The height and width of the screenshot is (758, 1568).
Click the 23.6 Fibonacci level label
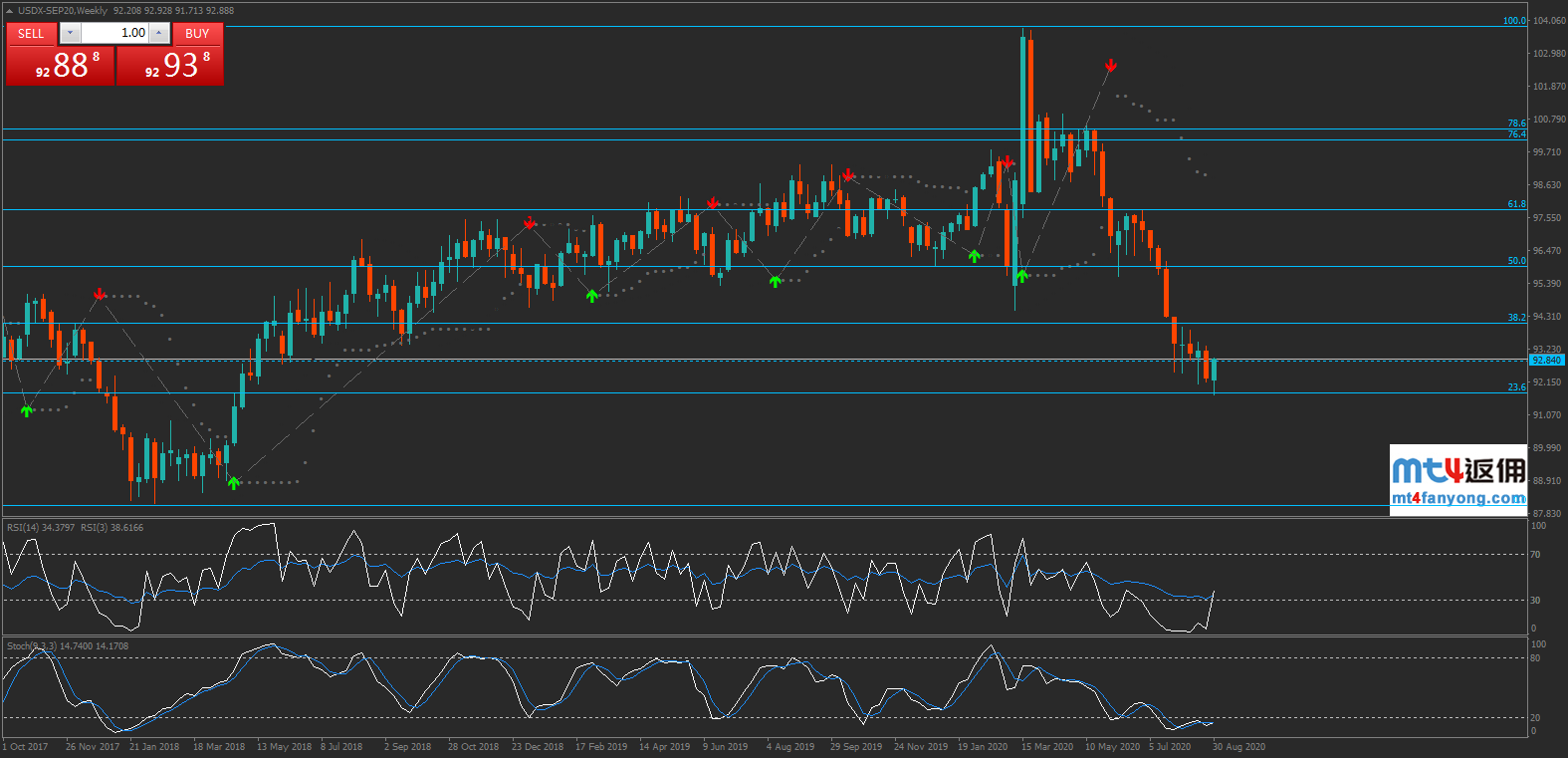pyautogui.click(x=1516, y=387)
